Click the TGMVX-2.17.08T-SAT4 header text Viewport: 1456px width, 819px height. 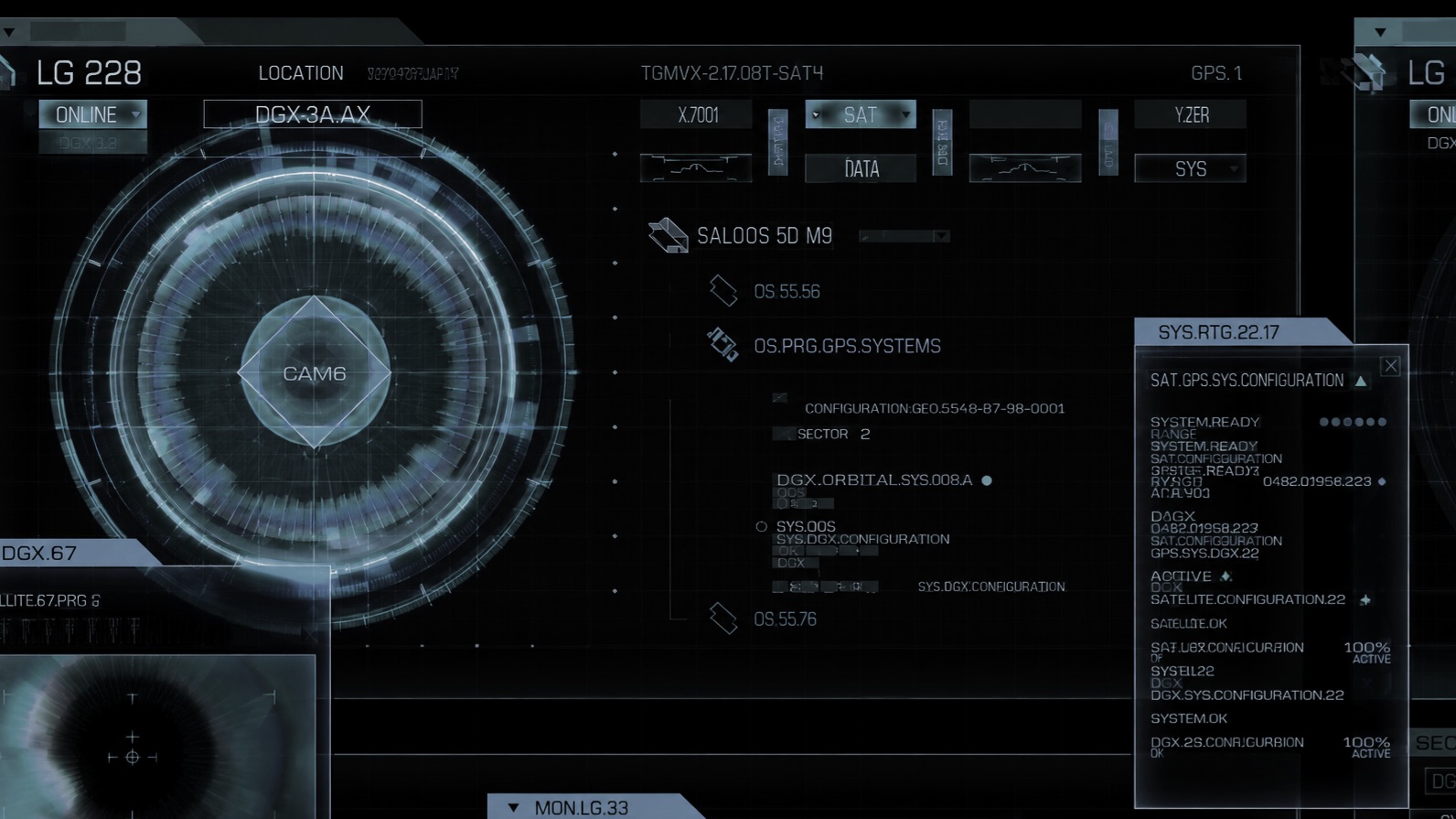point(732,73)
